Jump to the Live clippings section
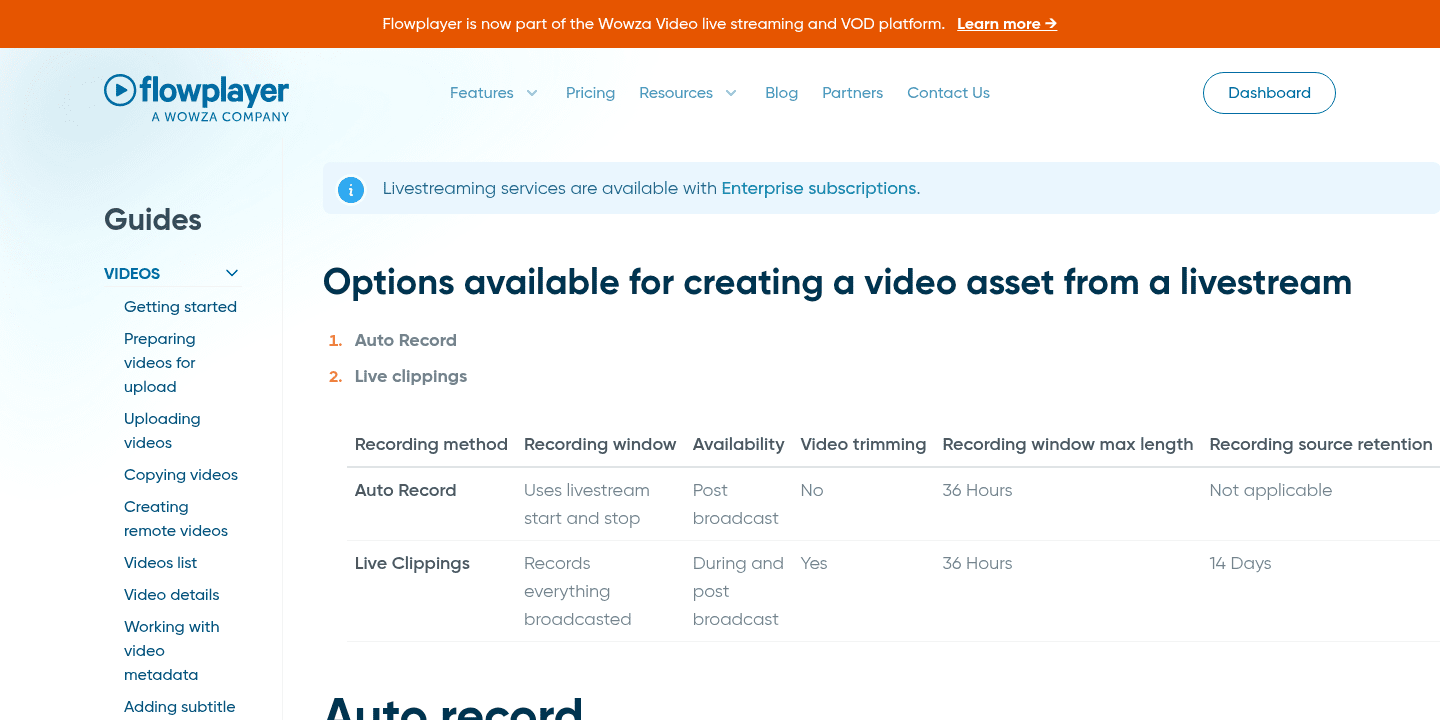 coord(410,376)
